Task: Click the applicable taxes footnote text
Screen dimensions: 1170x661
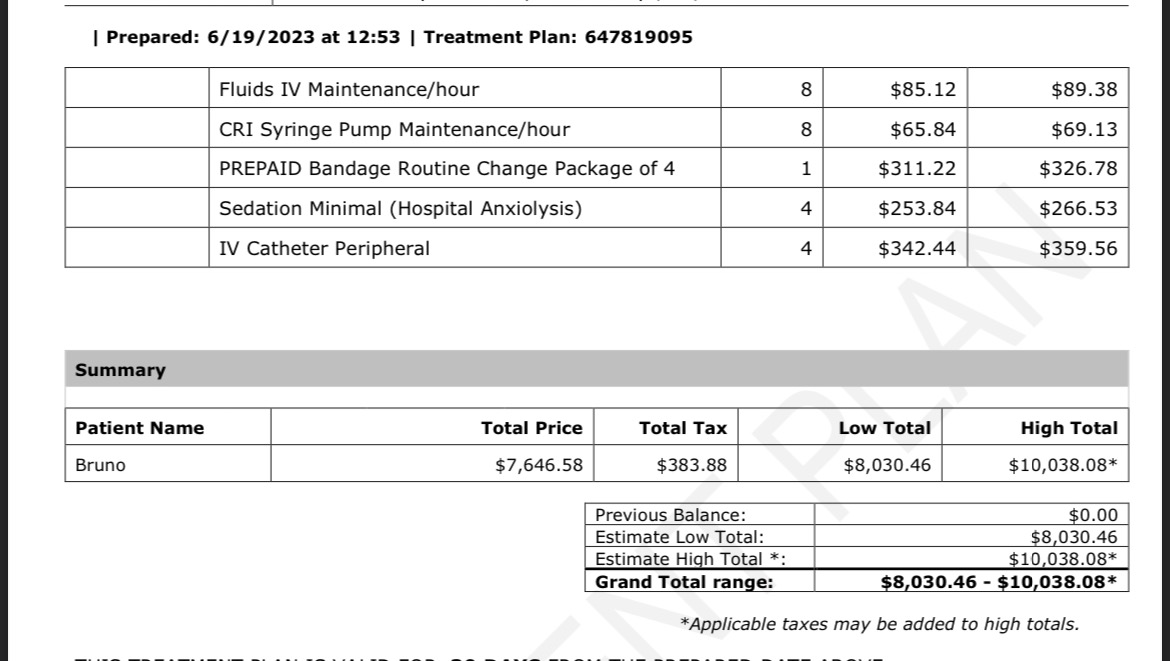Action: (879, 625)
